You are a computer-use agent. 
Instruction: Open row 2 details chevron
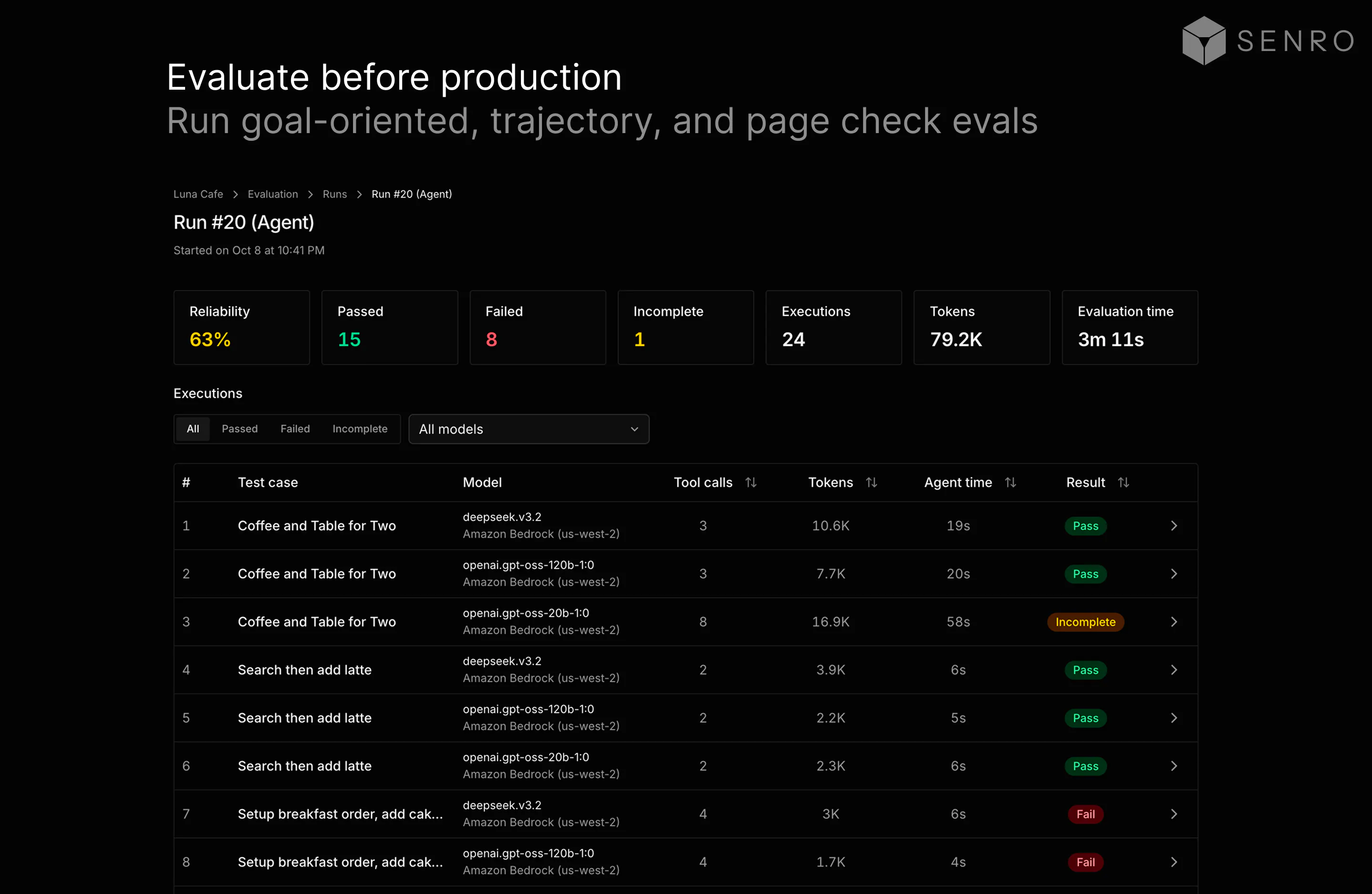pyautogui.click(x=1174, y=573)
